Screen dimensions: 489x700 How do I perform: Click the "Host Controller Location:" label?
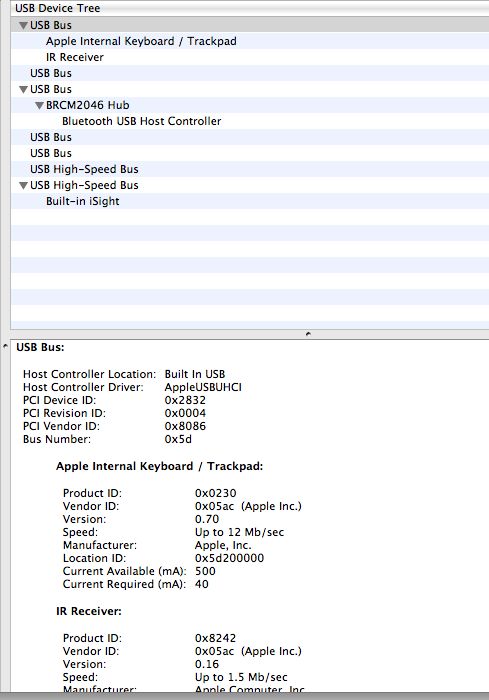click(x=89, y=374)
